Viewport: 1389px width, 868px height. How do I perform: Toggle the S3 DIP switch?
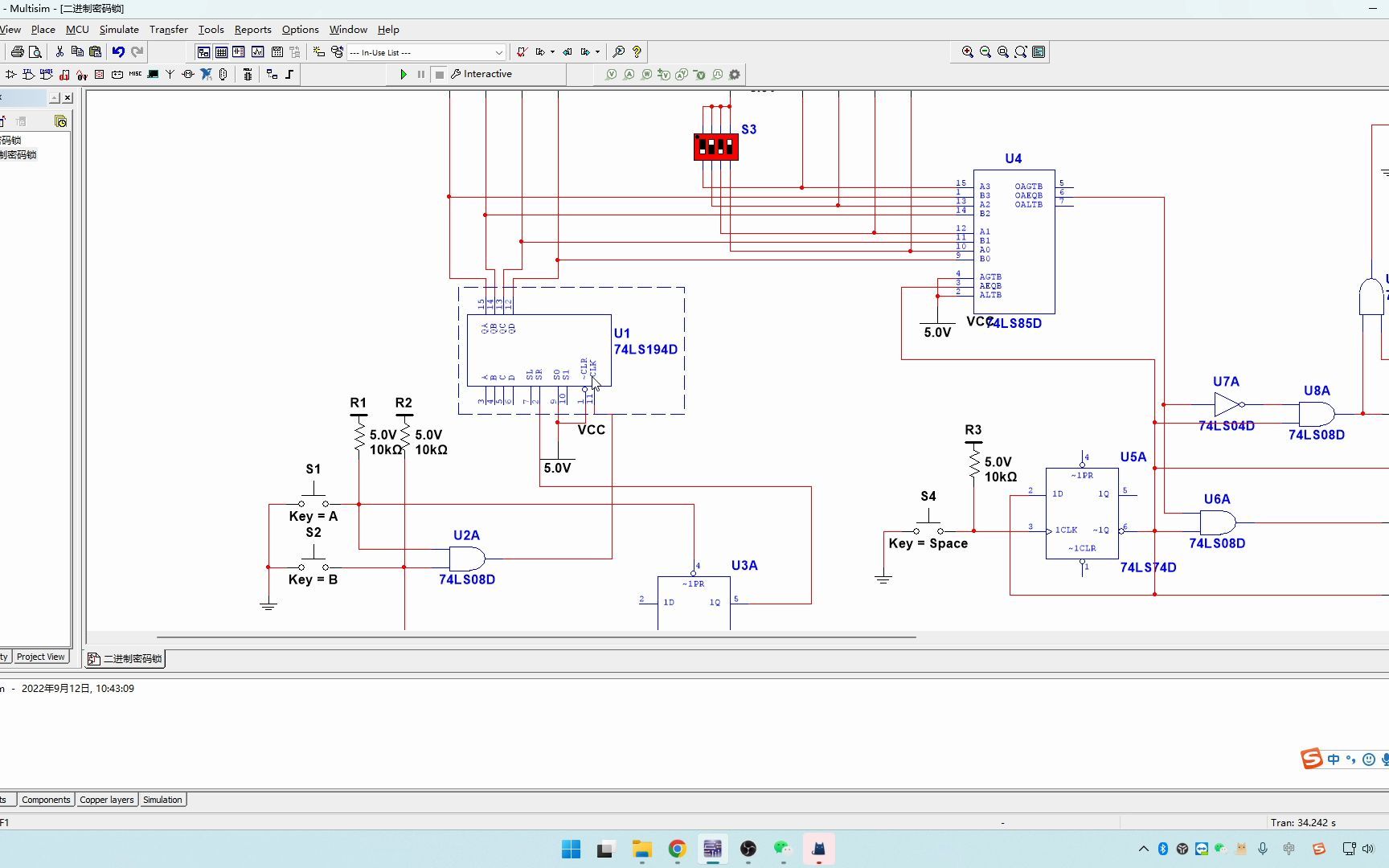pyautogui.click(x=716, y=146)
